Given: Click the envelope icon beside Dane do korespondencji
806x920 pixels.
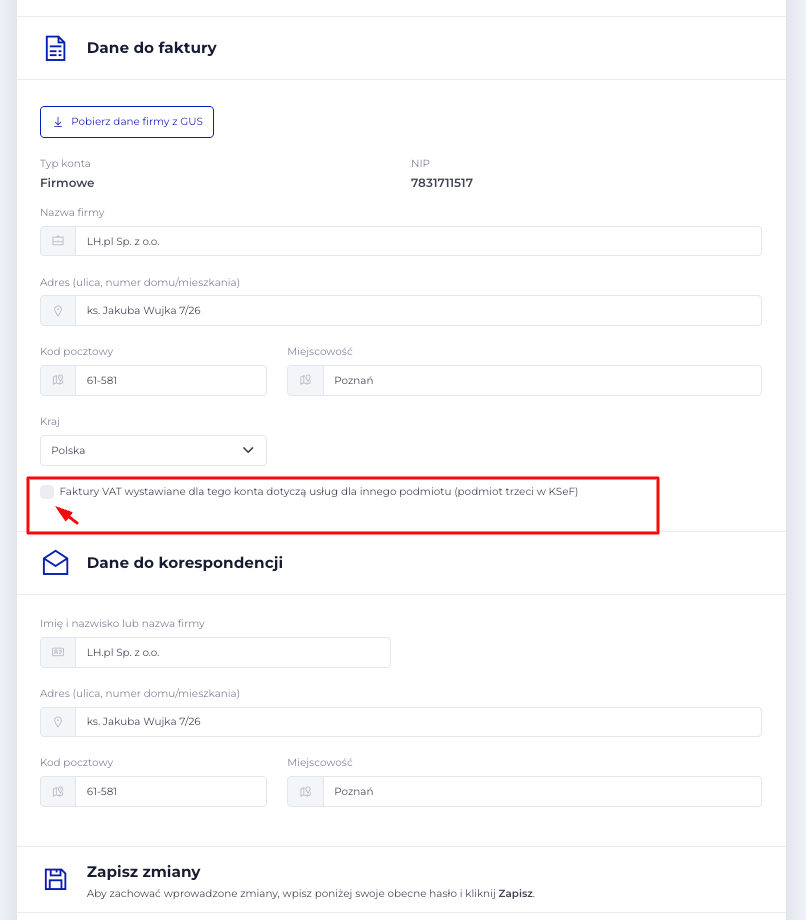Looking at the screenshot, I should point(56,563).
